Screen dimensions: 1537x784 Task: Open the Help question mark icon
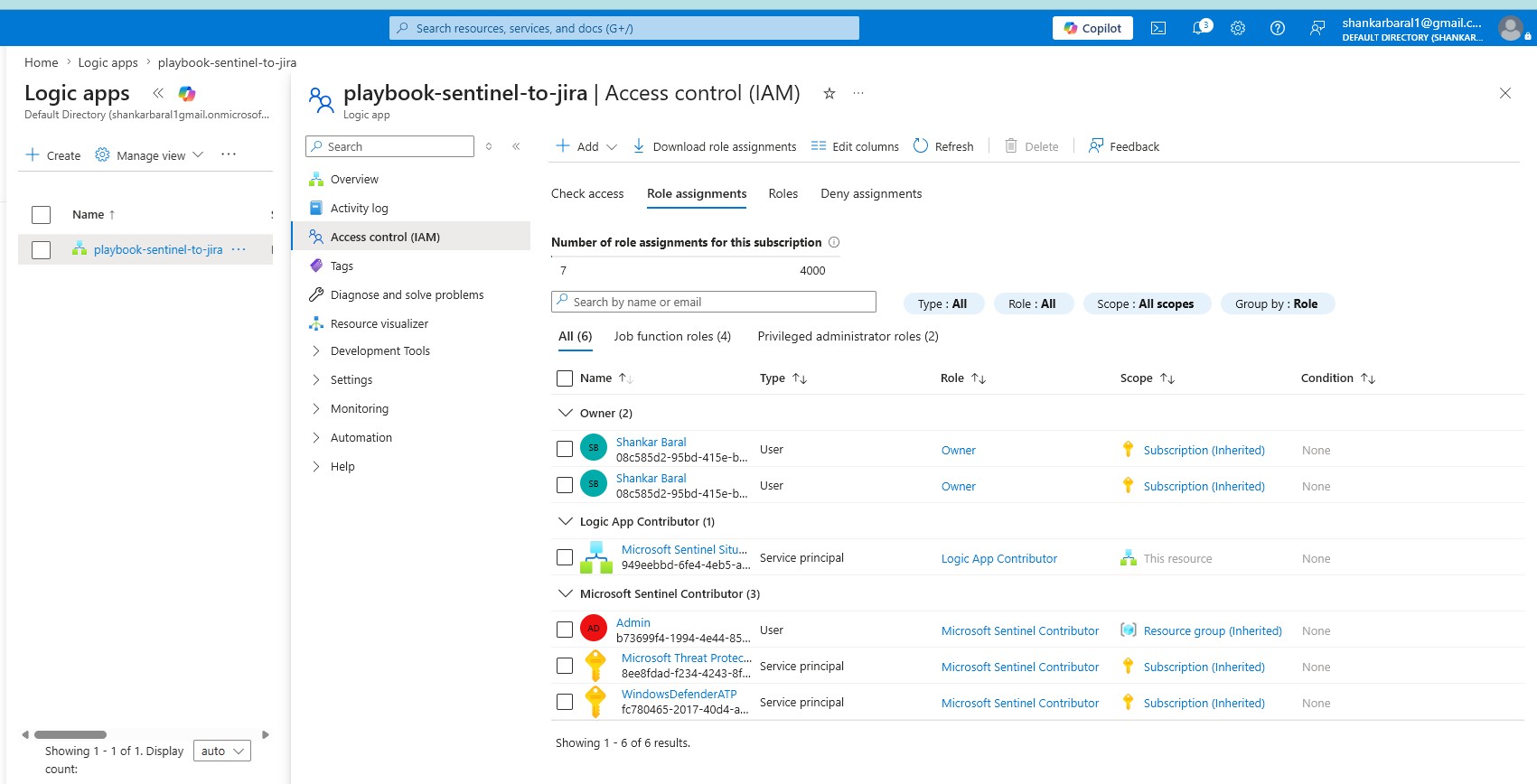[x=1278, y=28]
